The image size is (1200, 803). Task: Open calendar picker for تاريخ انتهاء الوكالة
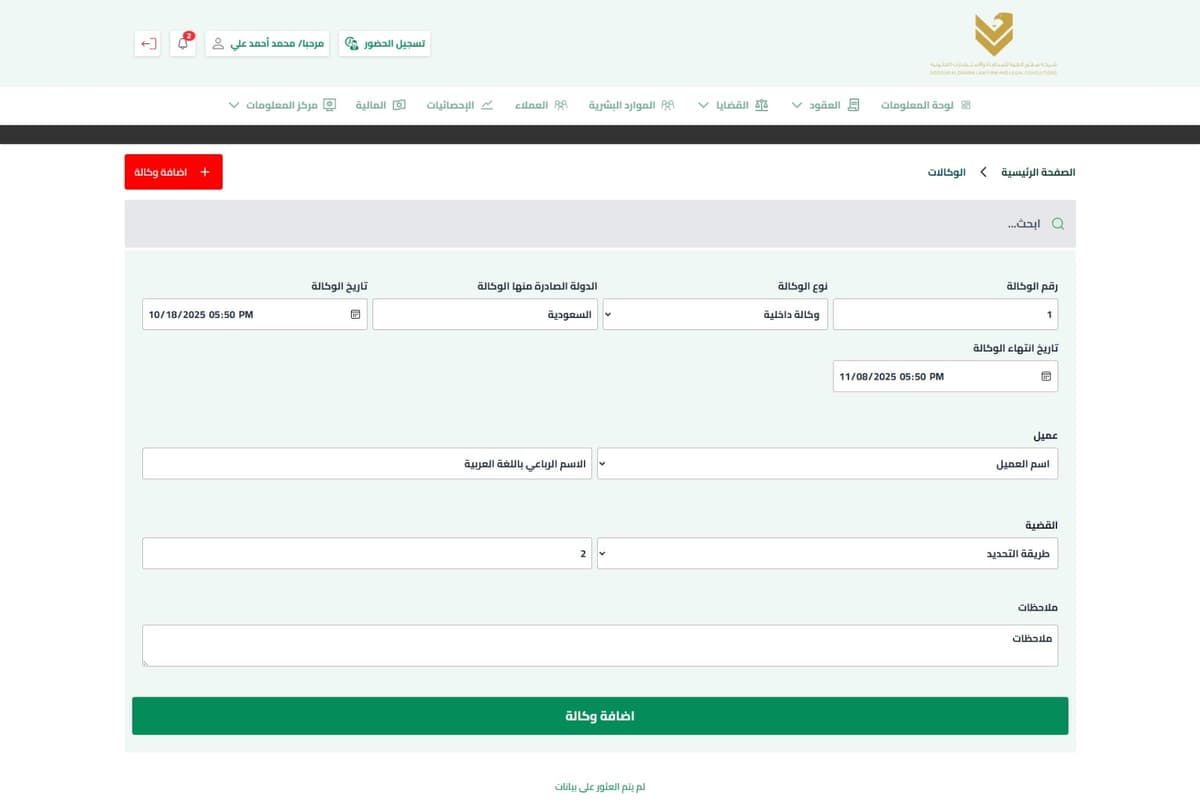coord(1046,376)
